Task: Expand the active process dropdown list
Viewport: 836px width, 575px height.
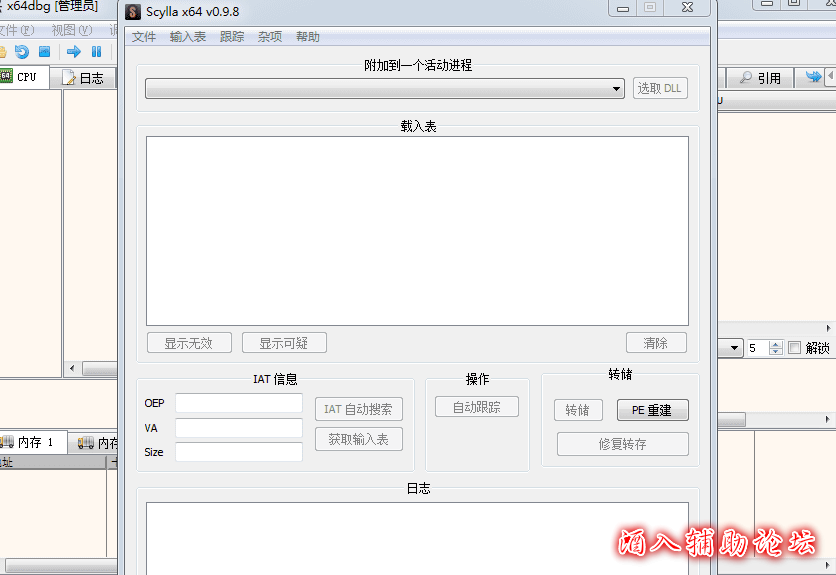Action: 384,89
